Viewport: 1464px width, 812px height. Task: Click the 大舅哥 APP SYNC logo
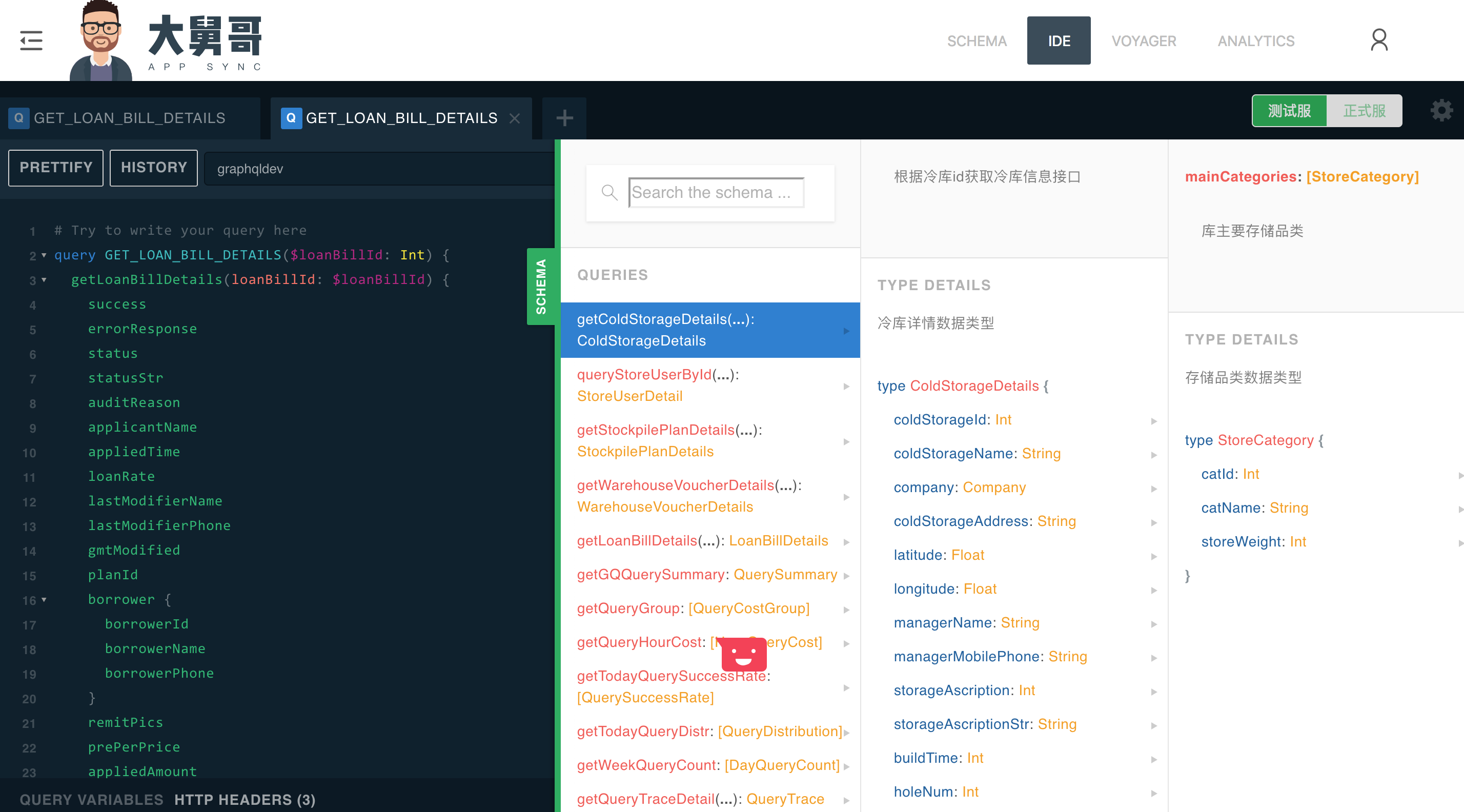click(x=165, y=40)
